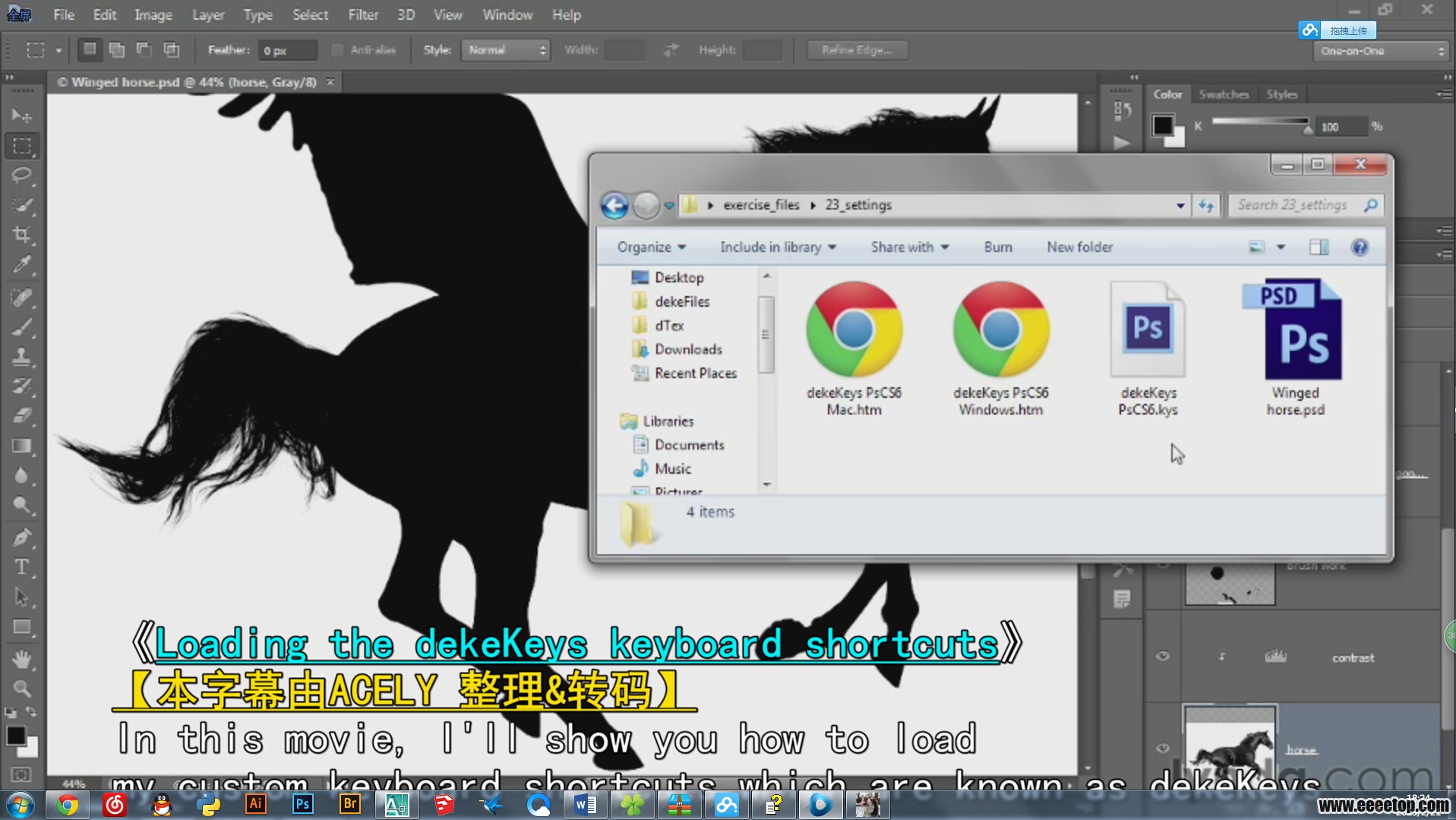This screenshot has height=820, width=1456.
Task: Open the Style dropdown set to Normal
Action: click(507, 50)
